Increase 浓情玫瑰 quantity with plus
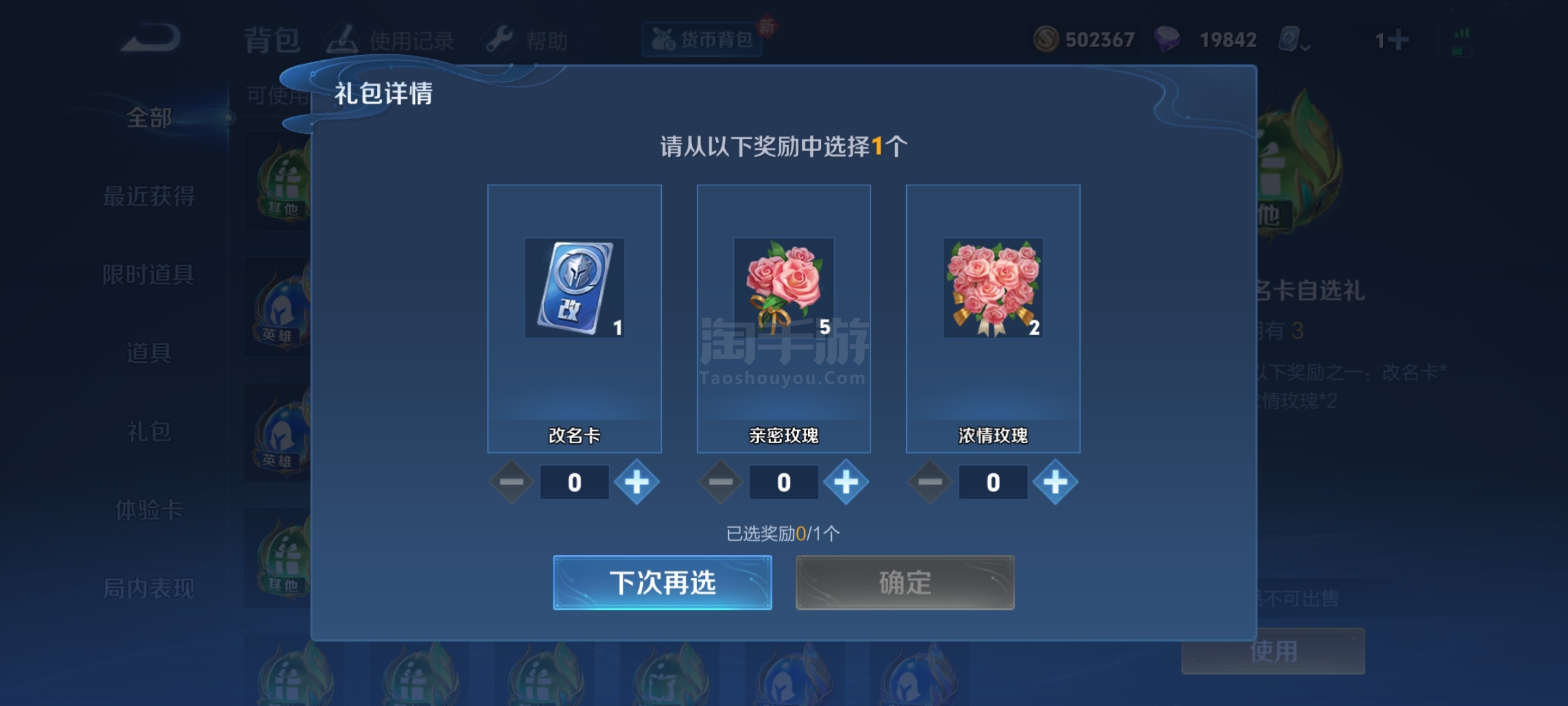The height and width of the screenshot is (706, 1568). (1055, 482)
